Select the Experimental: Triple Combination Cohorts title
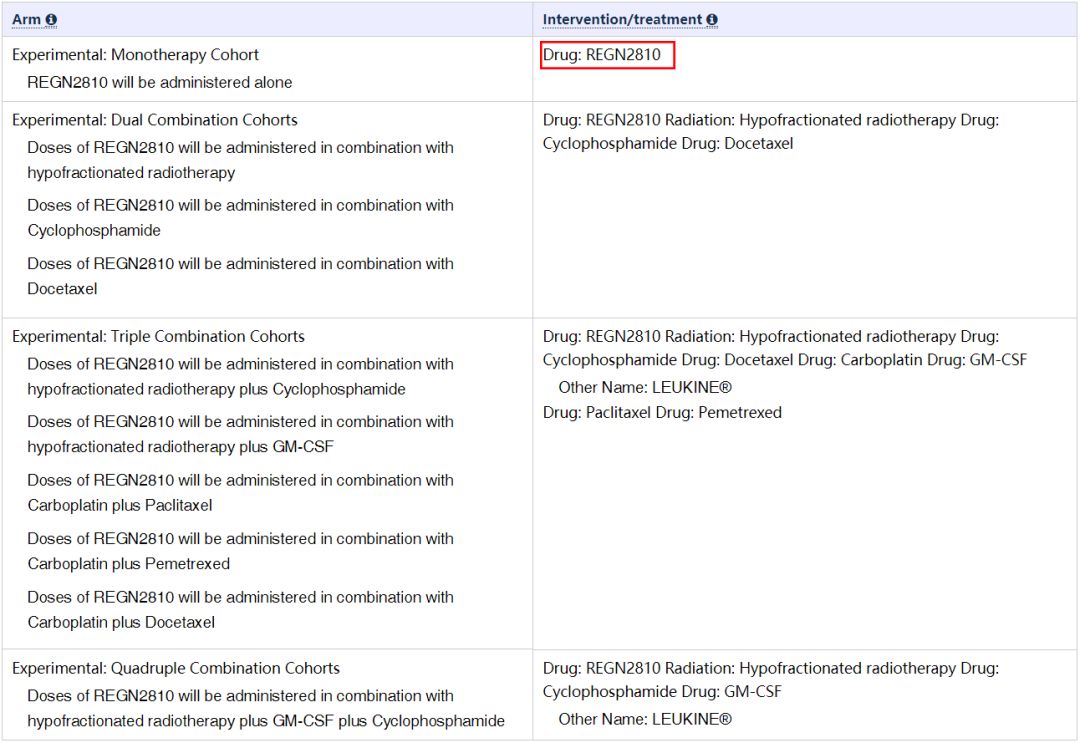Viewport: 1080px width, 743px height. [158, 337]
